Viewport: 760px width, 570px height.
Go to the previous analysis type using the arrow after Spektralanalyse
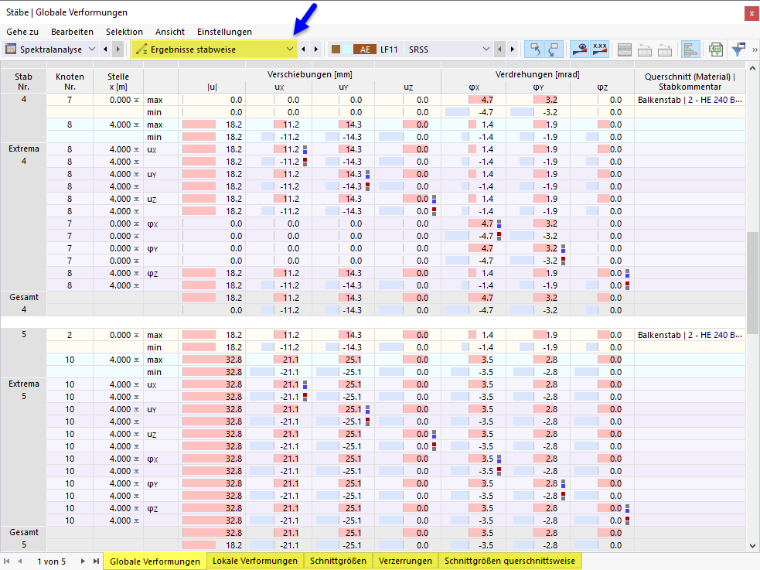point(106,49)
